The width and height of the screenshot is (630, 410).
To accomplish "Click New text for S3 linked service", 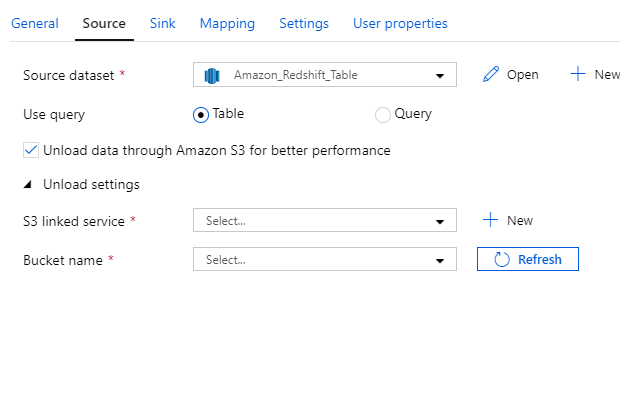I will 520,220.
